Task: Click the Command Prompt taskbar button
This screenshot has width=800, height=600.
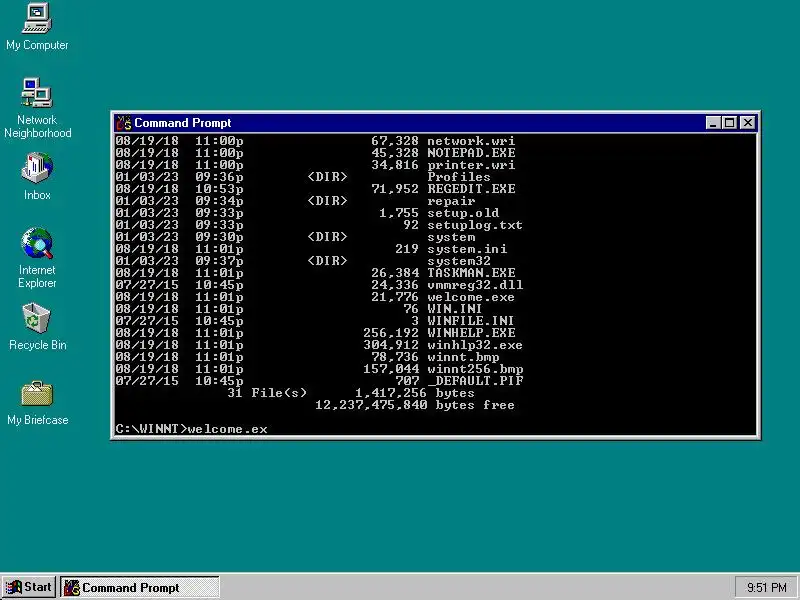Action: click(x=140, y=587)
